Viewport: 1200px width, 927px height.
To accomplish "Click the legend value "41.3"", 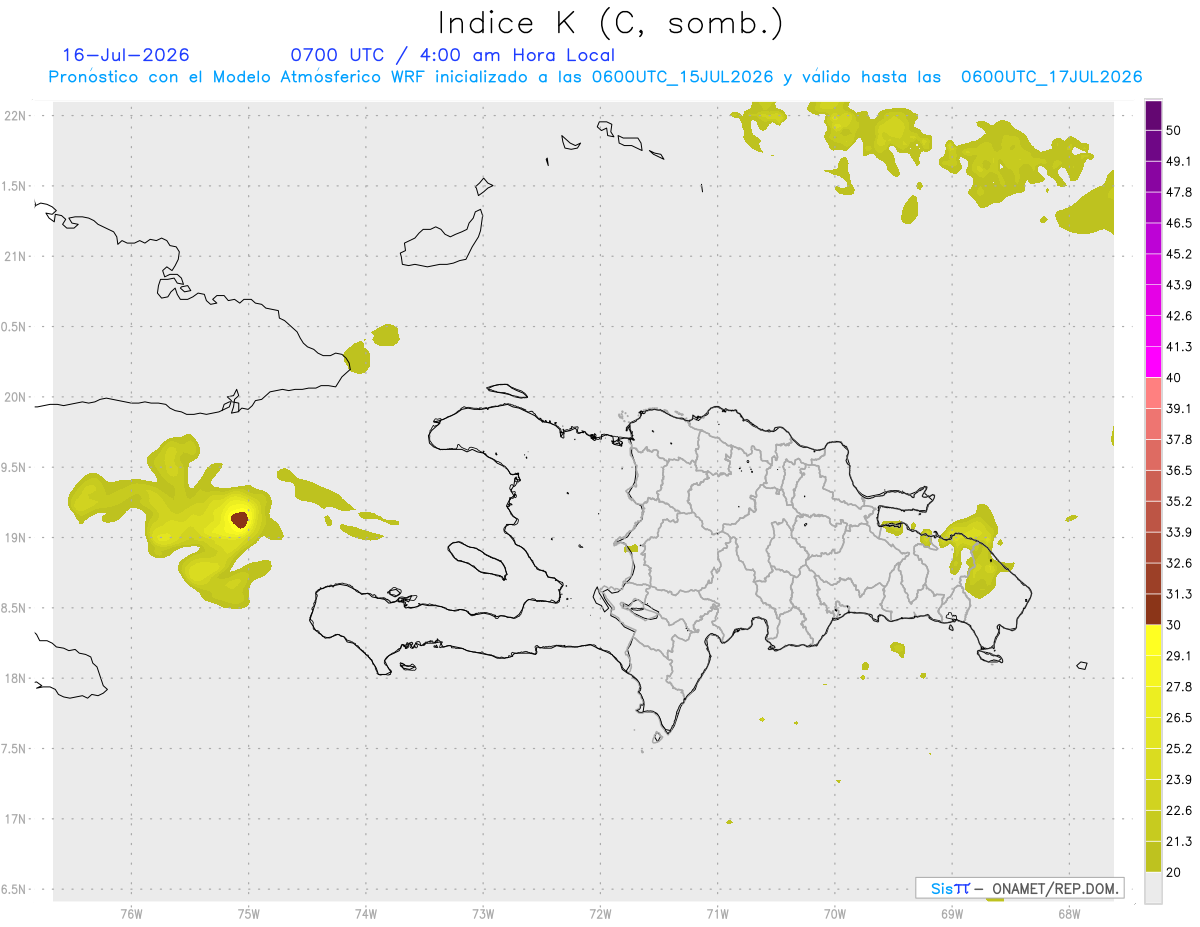I will tap(1179, 347).
